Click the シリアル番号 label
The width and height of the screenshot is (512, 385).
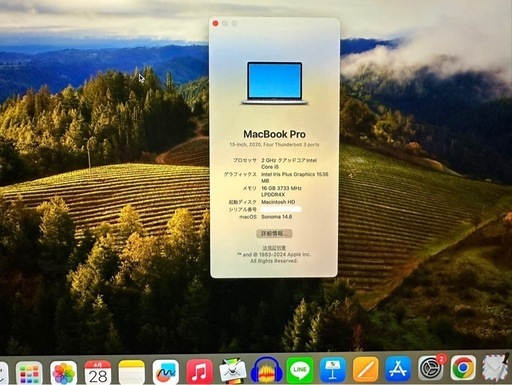(242, 209)
